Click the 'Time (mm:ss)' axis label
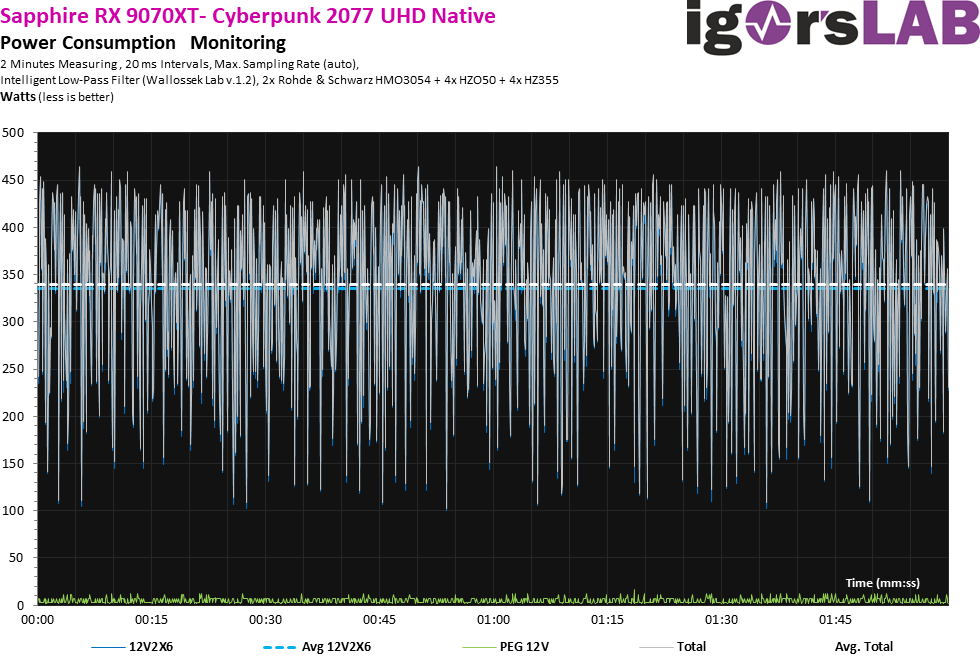The image size is (980, 660). click(x=882, y=582)
